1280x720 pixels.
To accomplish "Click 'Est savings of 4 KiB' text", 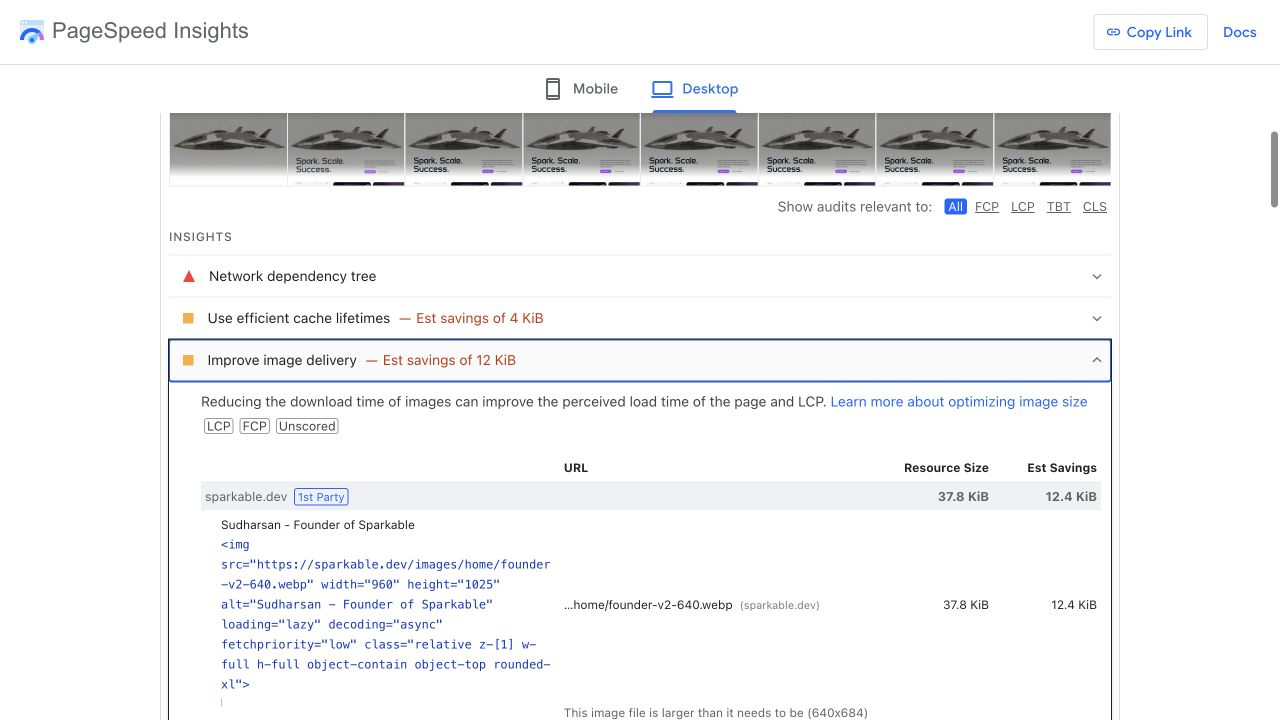I will [480, 318].
